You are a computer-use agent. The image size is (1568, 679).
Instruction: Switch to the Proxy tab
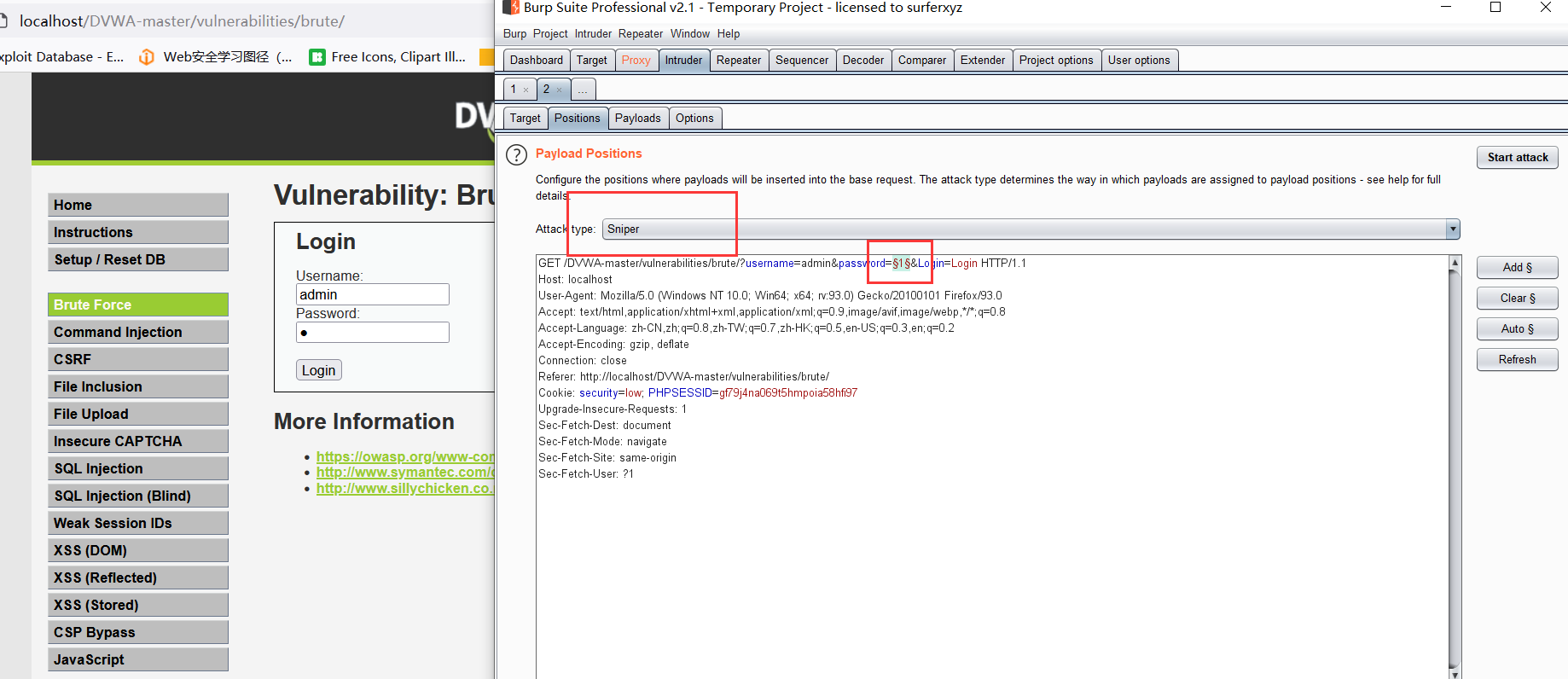coord(636,61)
